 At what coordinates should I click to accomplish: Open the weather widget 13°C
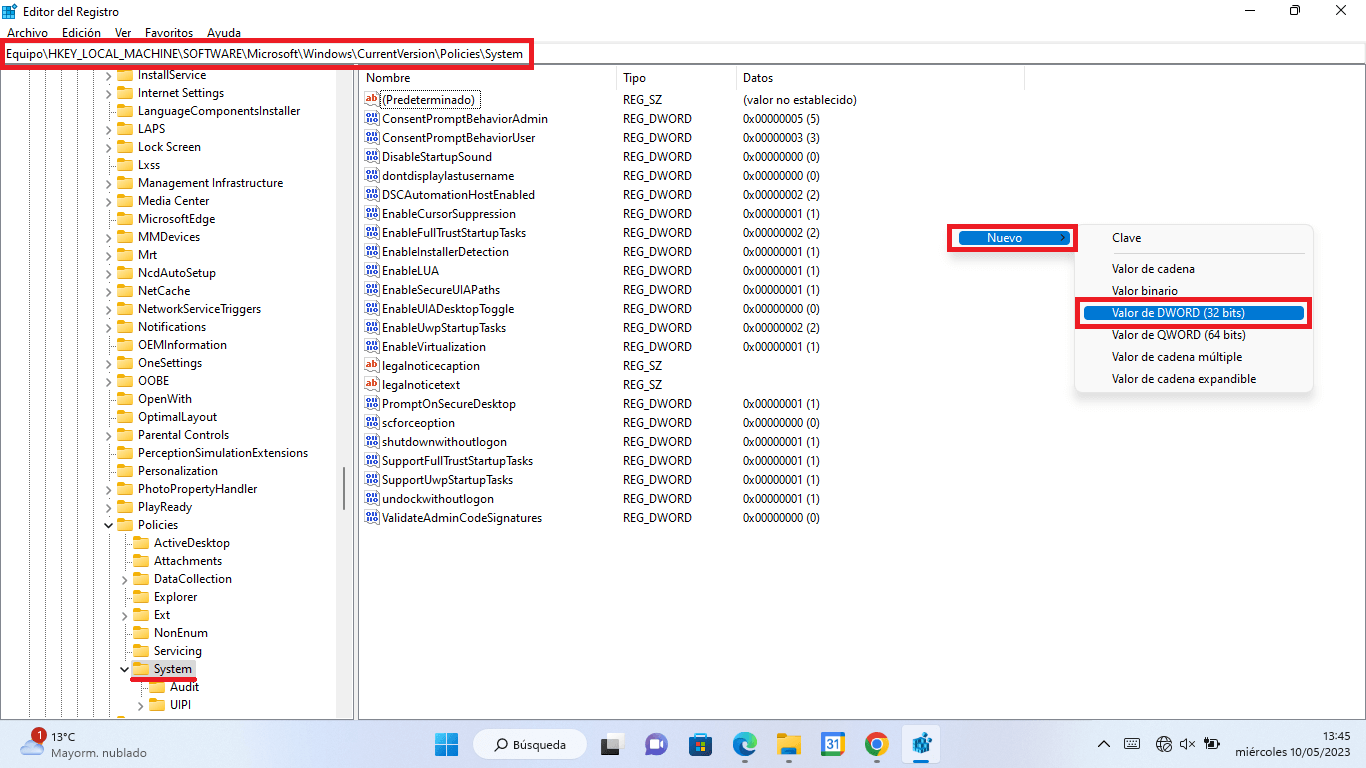(x=84, y=744)
